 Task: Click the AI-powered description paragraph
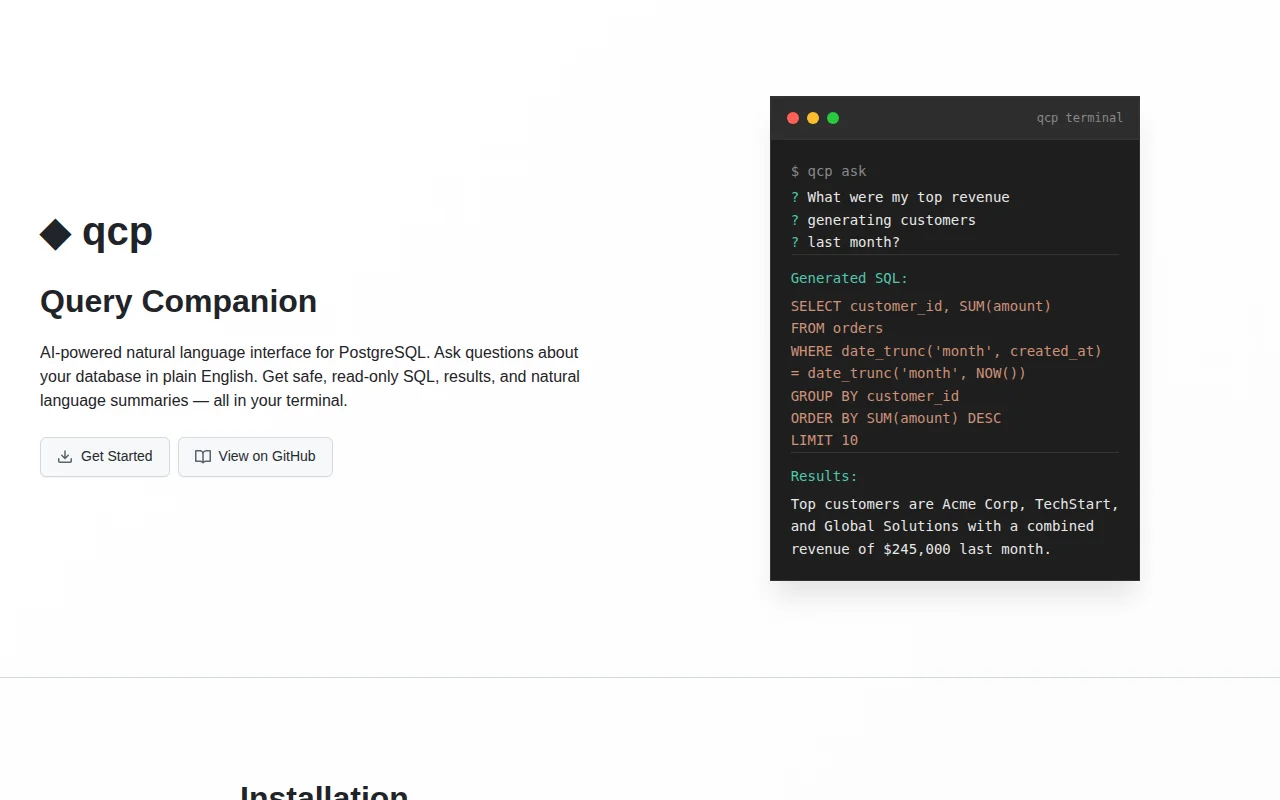click(x=310, y=377)
